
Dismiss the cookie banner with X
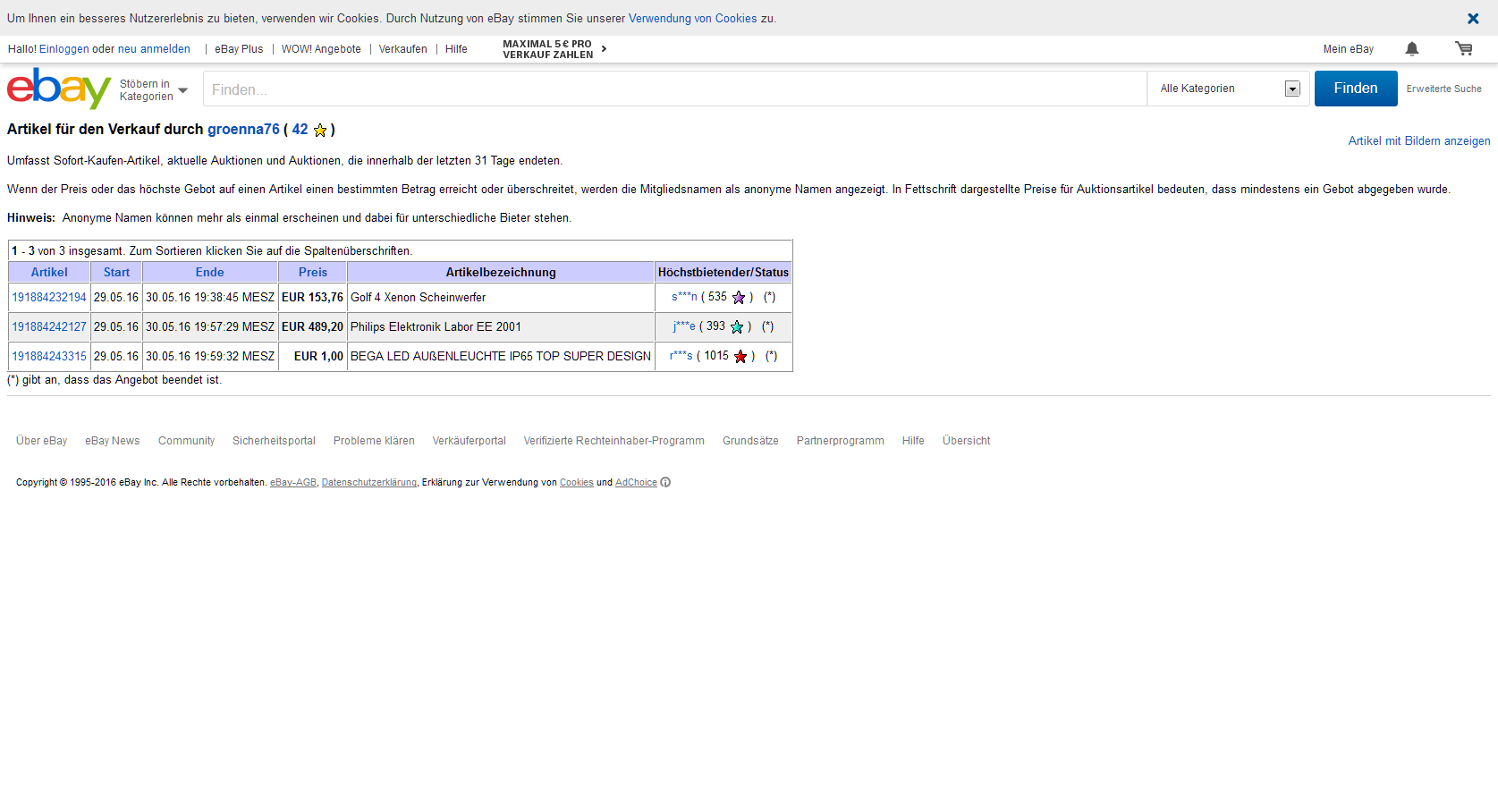coord(1472,19)
